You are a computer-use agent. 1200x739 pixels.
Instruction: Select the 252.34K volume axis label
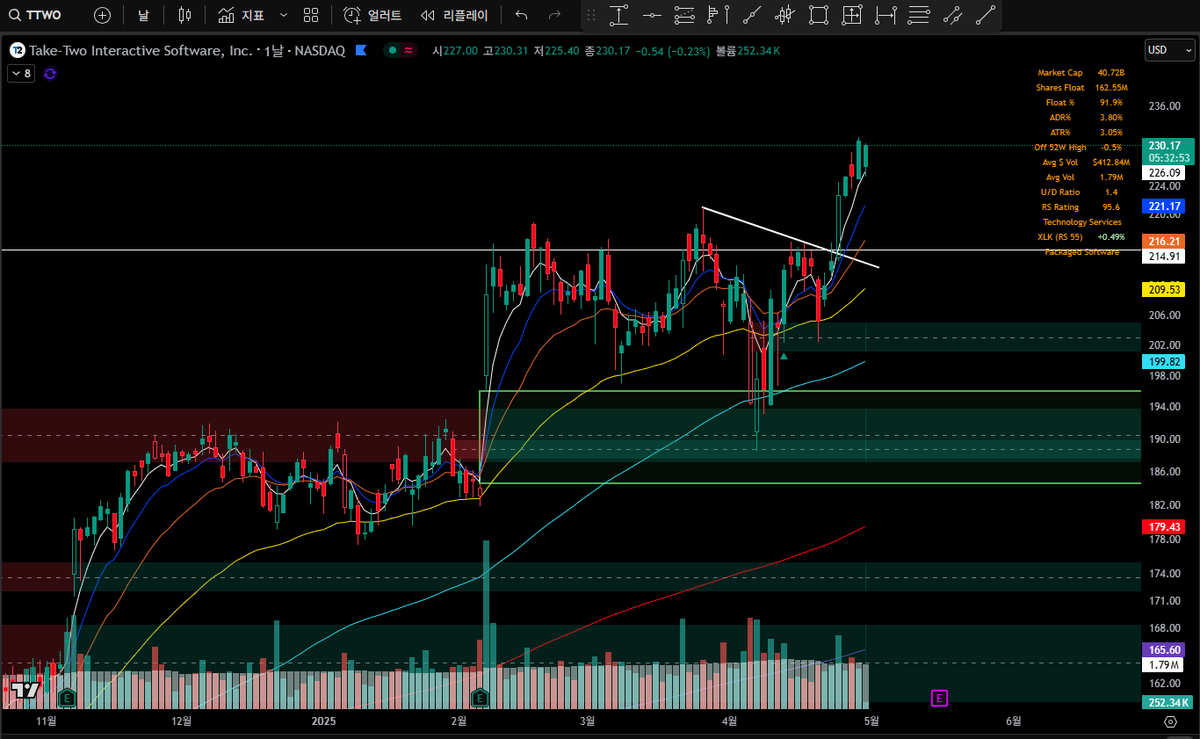[x=1166, y=702]
